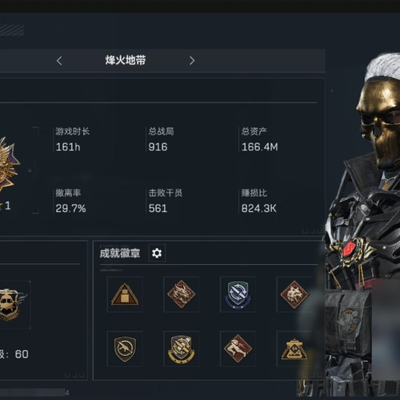This screenshot has width=400, height=400.
Task: Select the blue-gold crossed weapons crest badge
Action: point(181,349)
